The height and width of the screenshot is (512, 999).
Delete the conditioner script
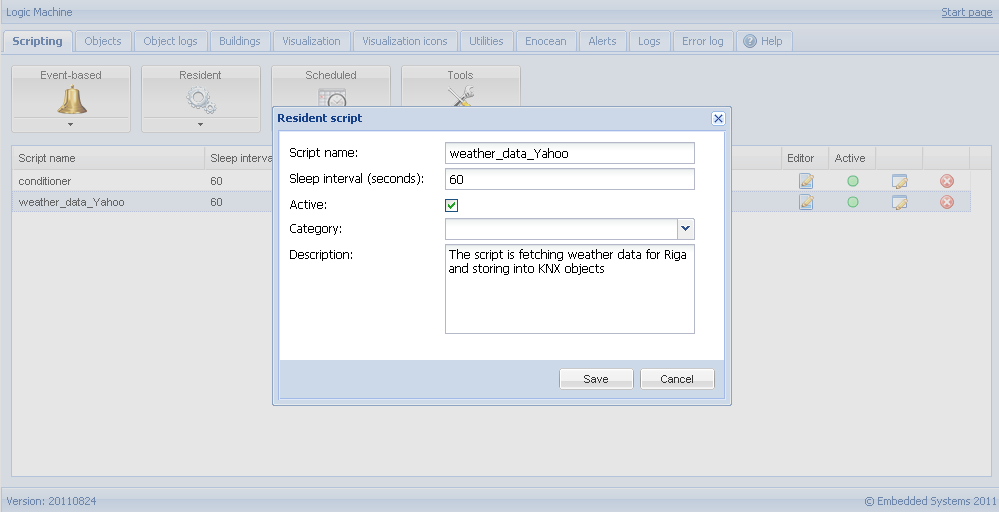point(947,181)
